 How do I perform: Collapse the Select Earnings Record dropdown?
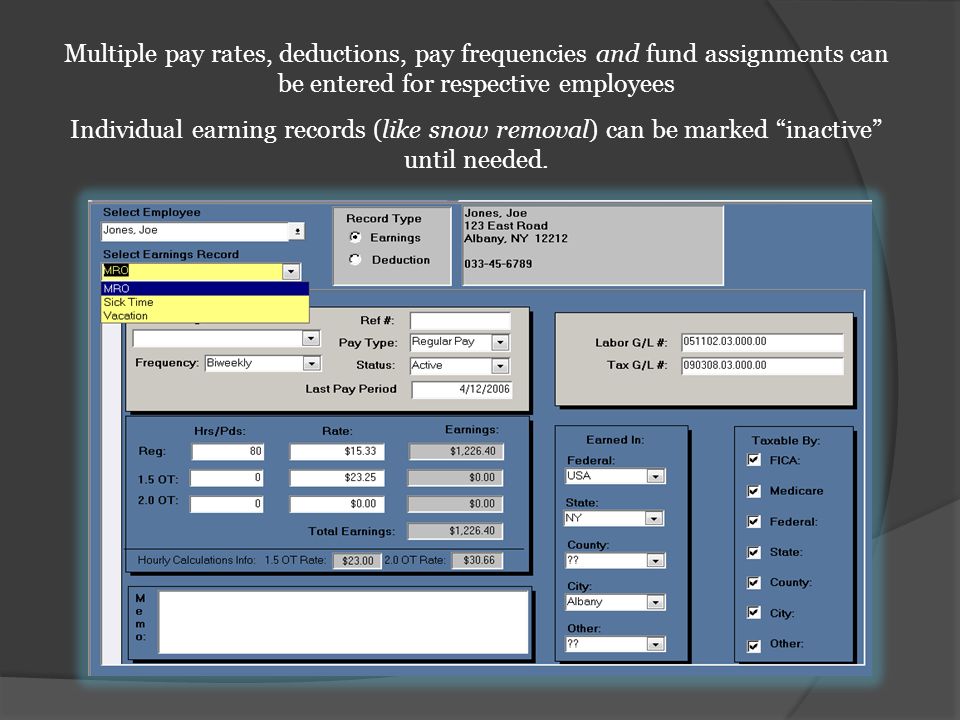click(x=291, y=271)
